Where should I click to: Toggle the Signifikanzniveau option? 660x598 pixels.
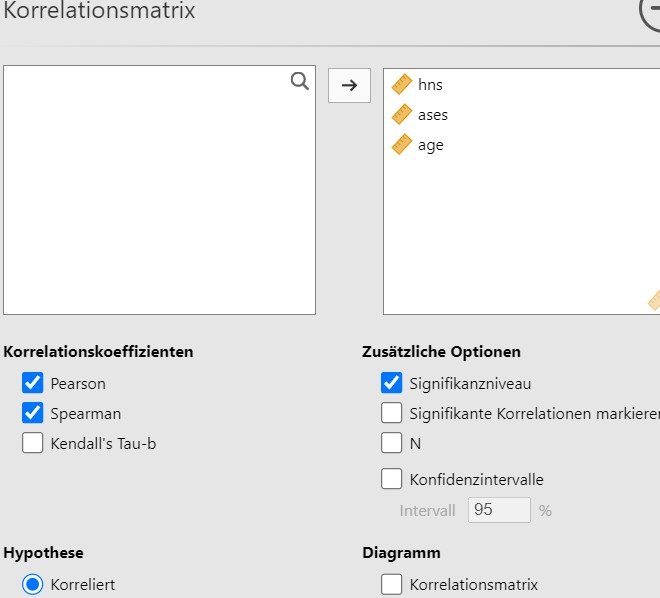[391, 383]
